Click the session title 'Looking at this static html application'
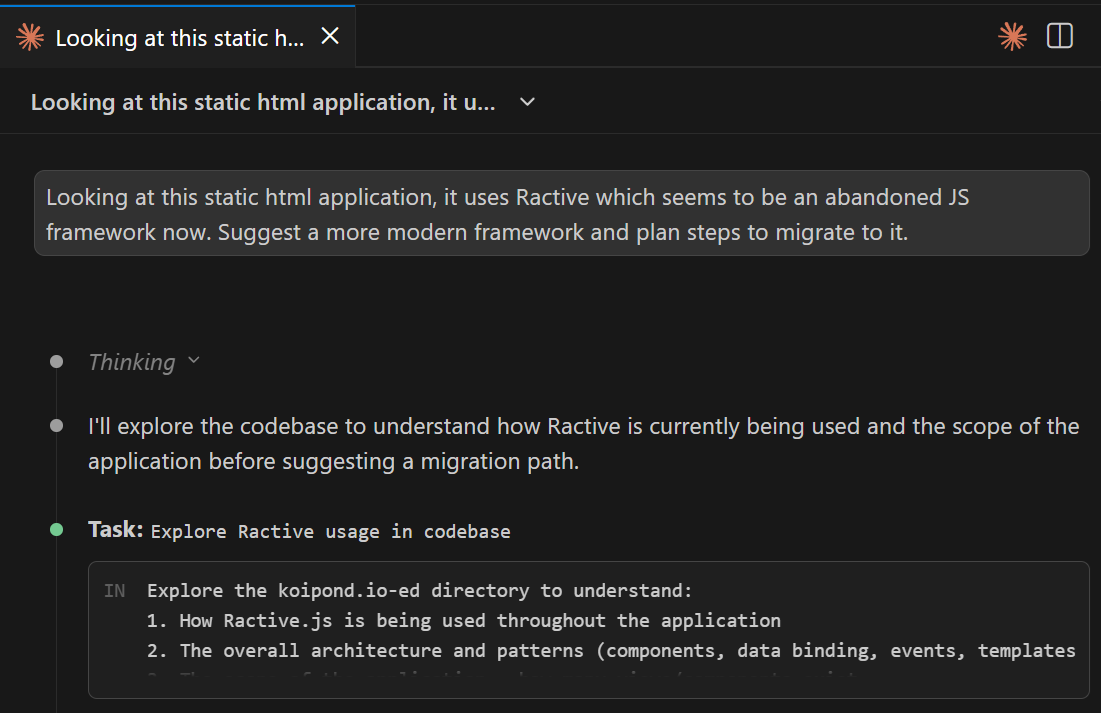This screenshot has width=1101, height=713. [263, 102]
